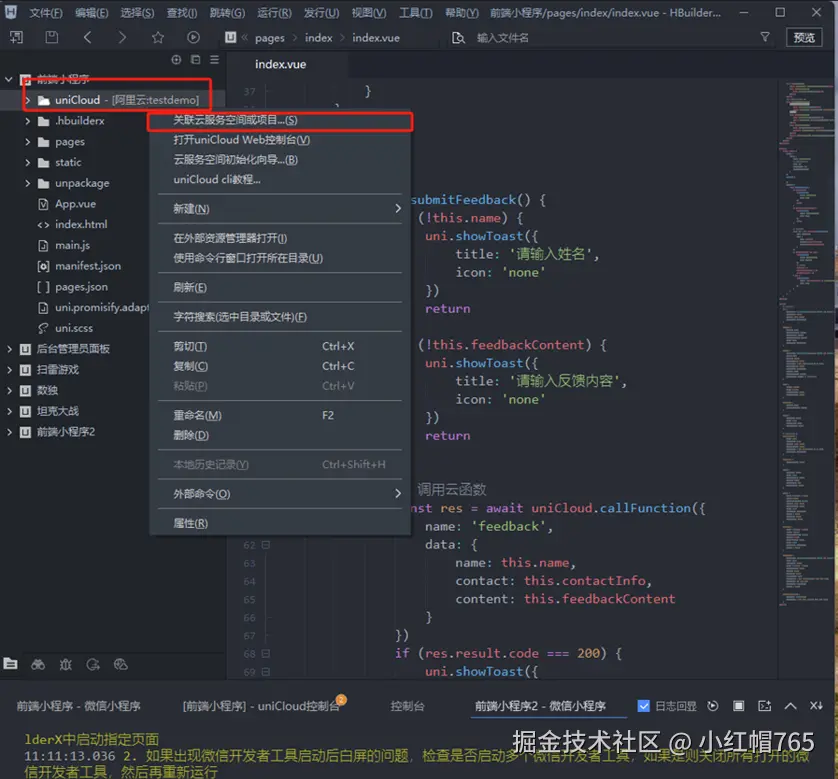Click the console stop square icon
Viewport: 838px width, 779px height.
click(x=738, y=706)
